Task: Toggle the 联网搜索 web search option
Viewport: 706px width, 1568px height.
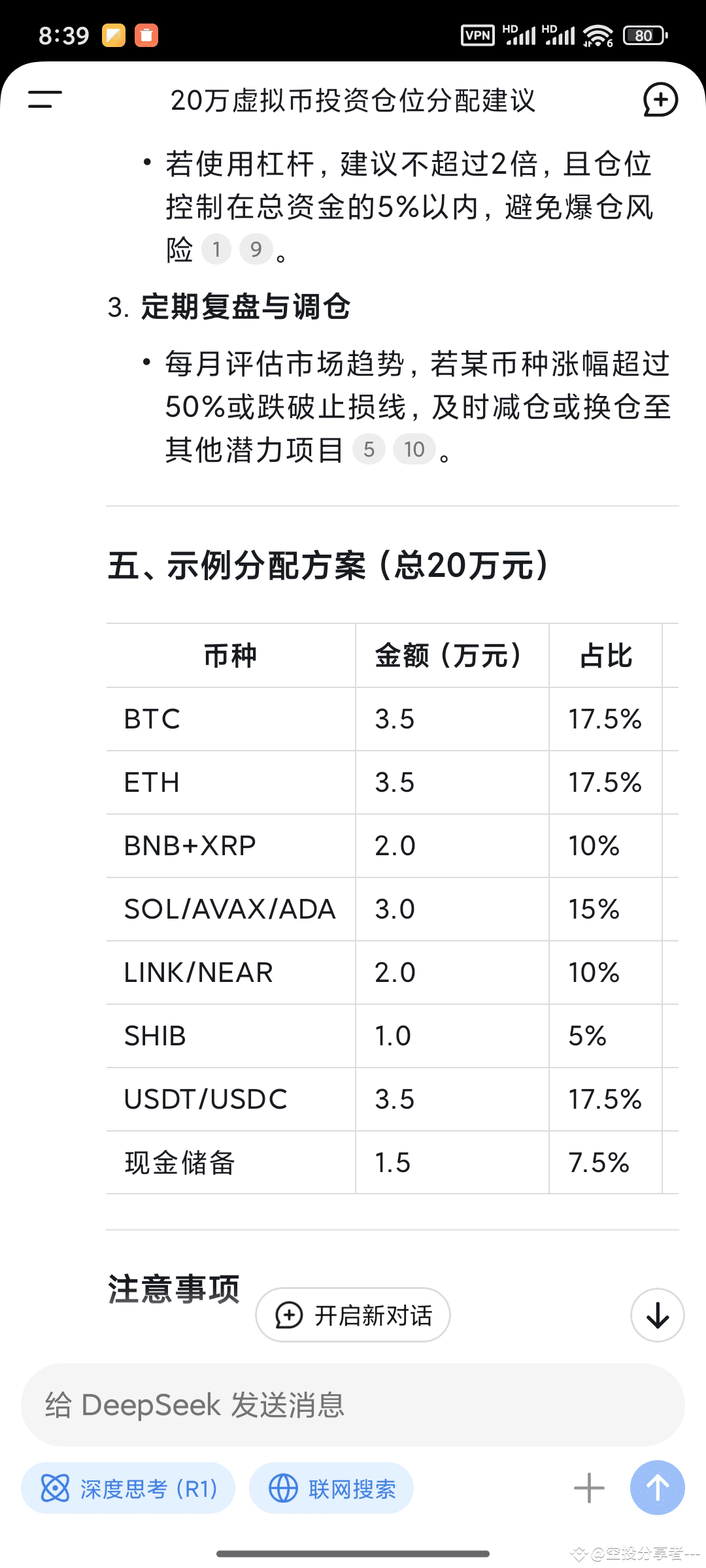Action: point(331,1488)
